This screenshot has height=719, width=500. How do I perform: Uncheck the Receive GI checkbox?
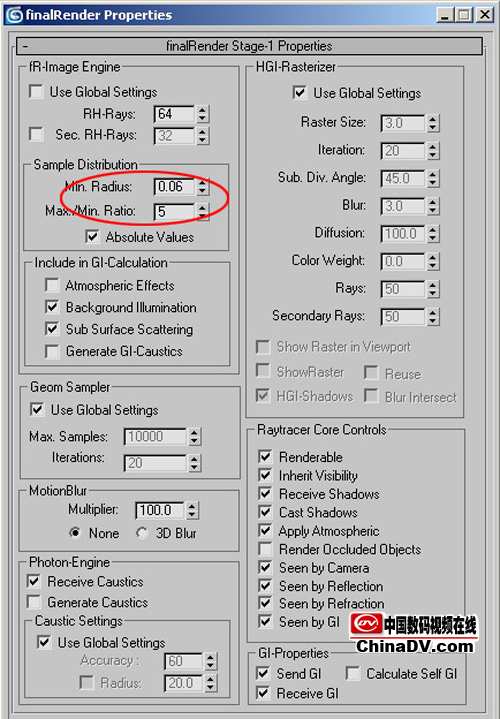click(262, 693)
